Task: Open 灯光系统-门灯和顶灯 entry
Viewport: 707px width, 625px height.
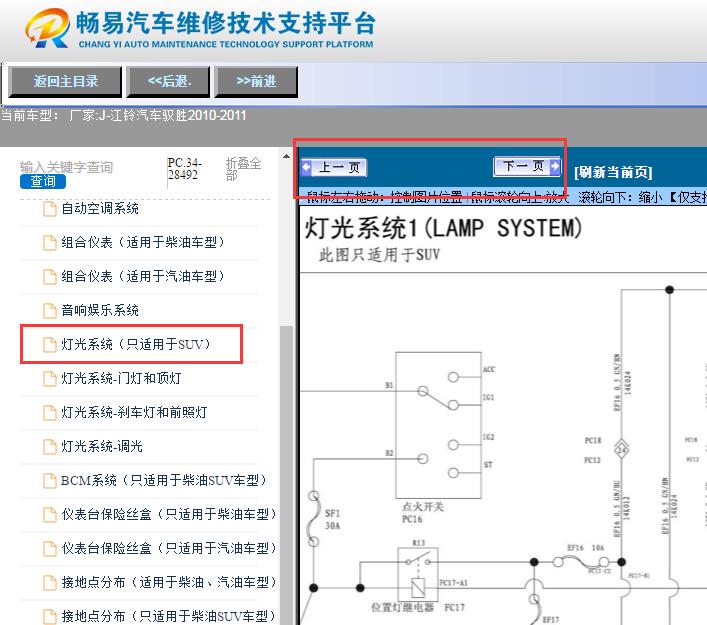Action: [x=121, y=378]
